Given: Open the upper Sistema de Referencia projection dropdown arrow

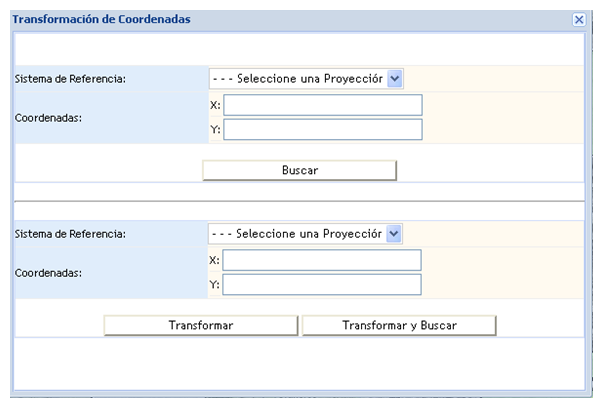Looking at the screenshot, I should click(x=395, y=79).
